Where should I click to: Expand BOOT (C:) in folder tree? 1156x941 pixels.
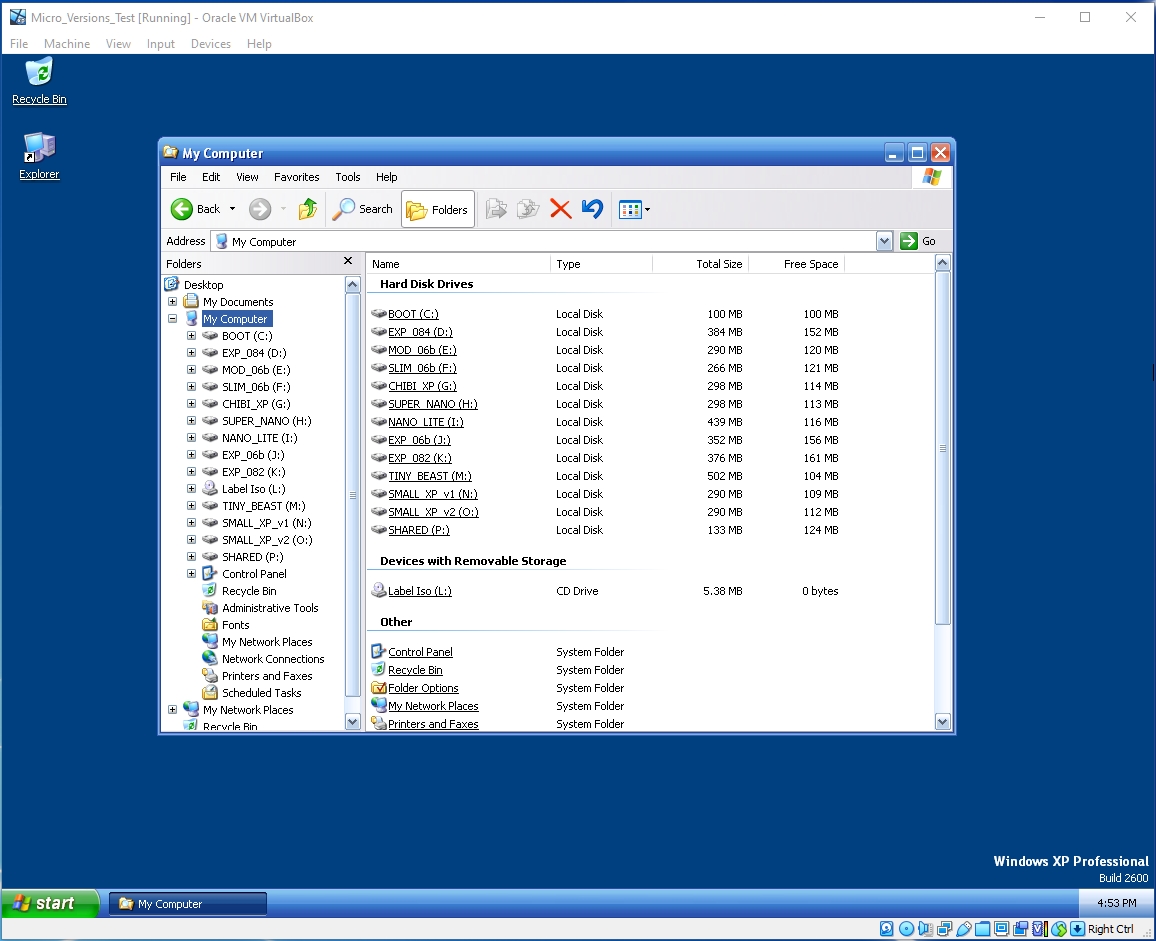point(191,336)
